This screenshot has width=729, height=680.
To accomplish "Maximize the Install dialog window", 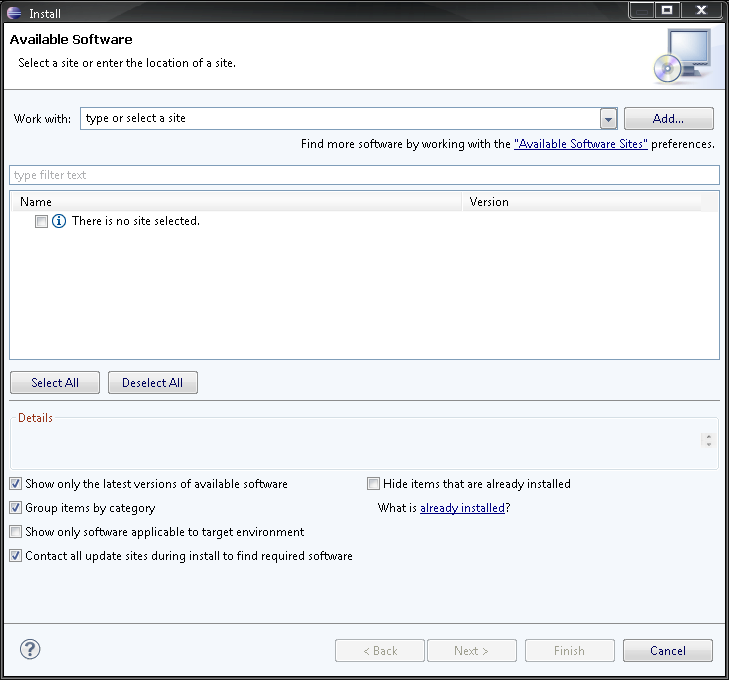I will point(667,10).
